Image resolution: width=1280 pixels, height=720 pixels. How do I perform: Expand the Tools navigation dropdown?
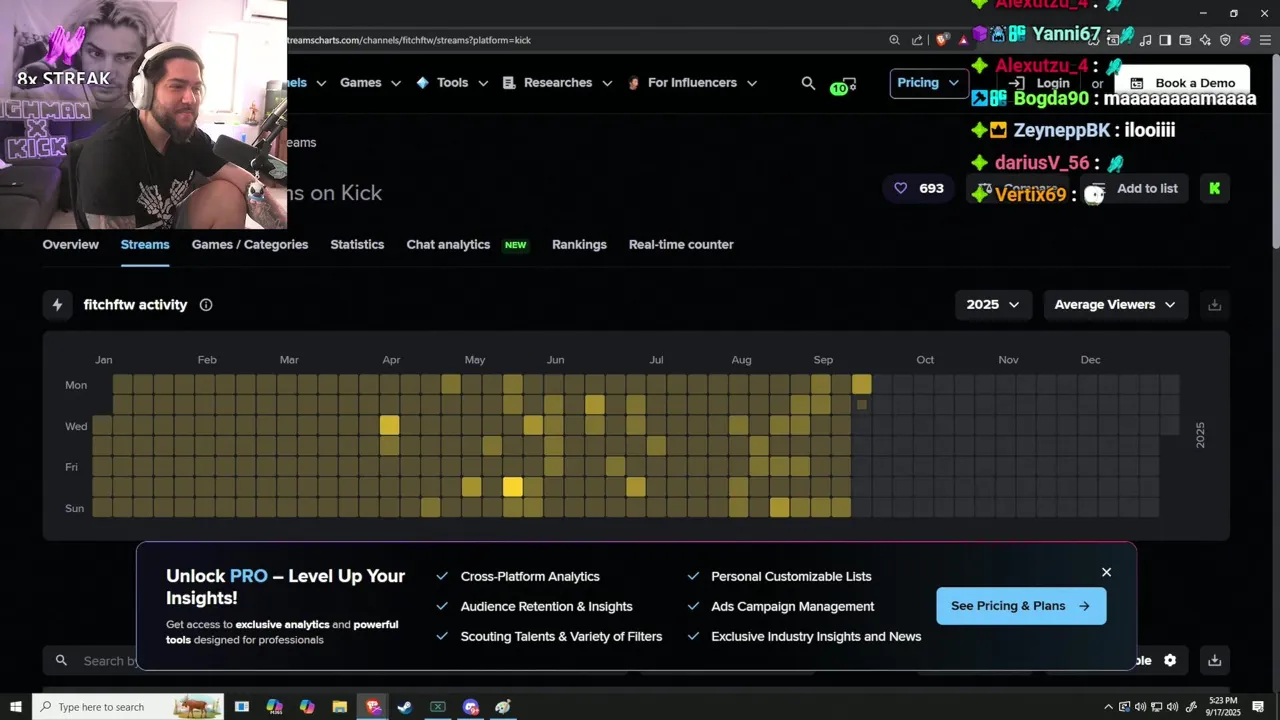(452, 83)
